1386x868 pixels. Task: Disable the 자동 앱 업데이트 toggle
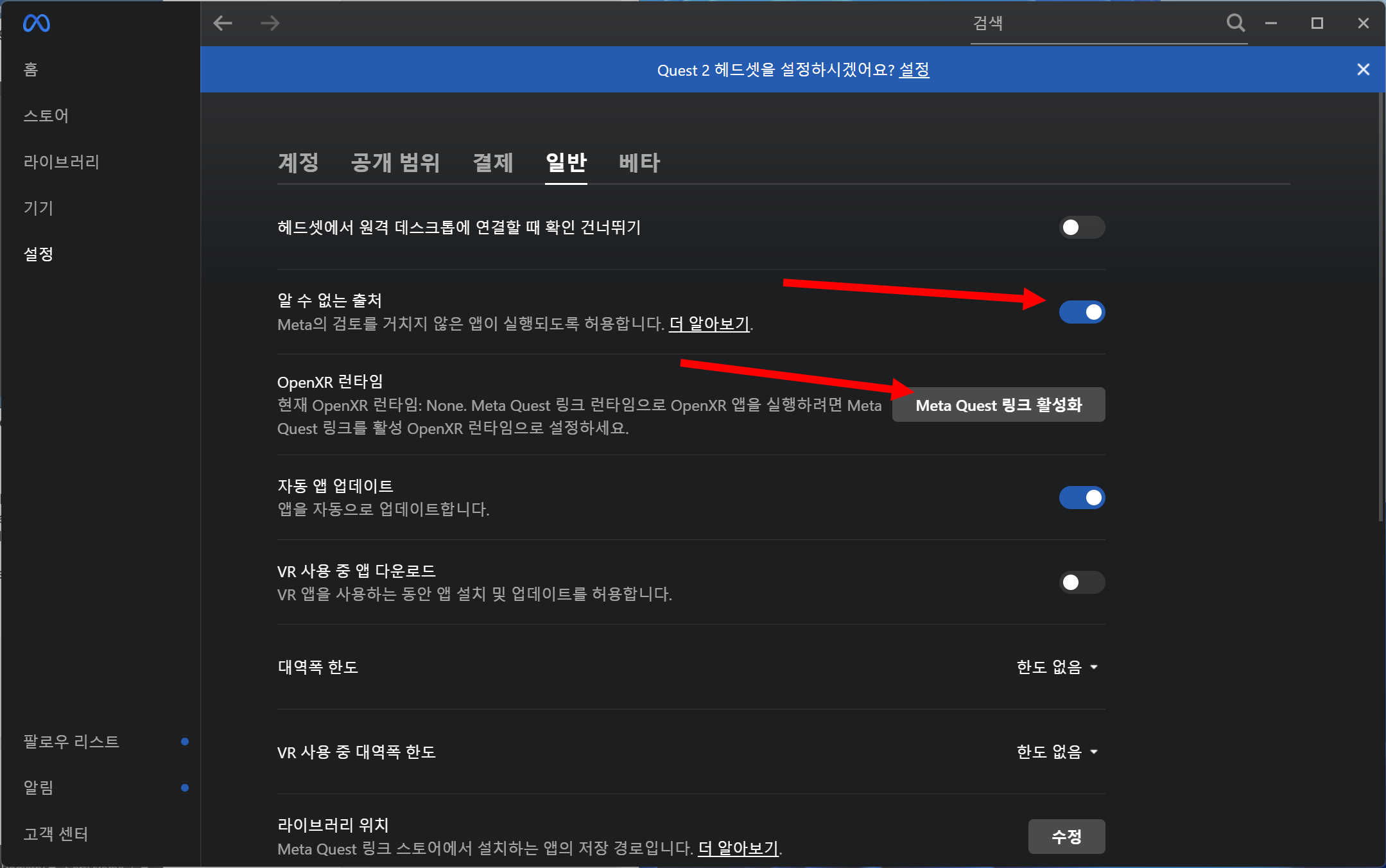point(1082,498)
